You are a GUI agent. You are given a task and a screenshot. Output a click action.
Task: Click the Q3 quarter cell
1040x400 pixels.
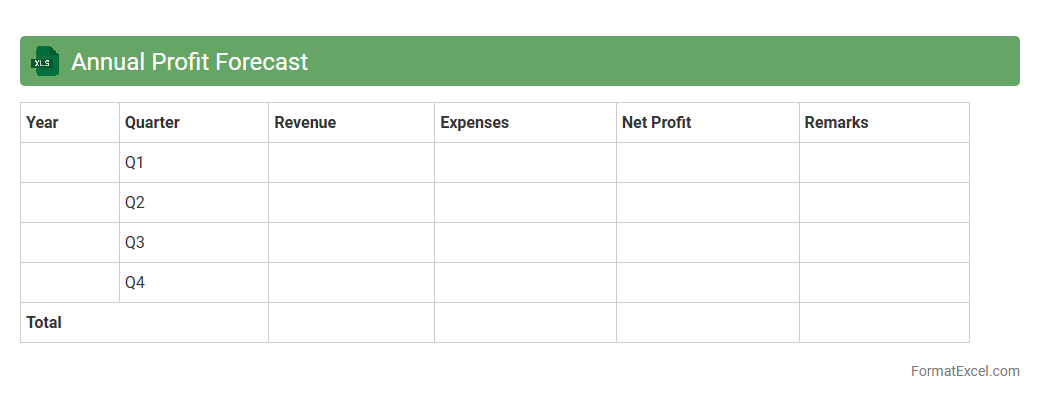193,243
